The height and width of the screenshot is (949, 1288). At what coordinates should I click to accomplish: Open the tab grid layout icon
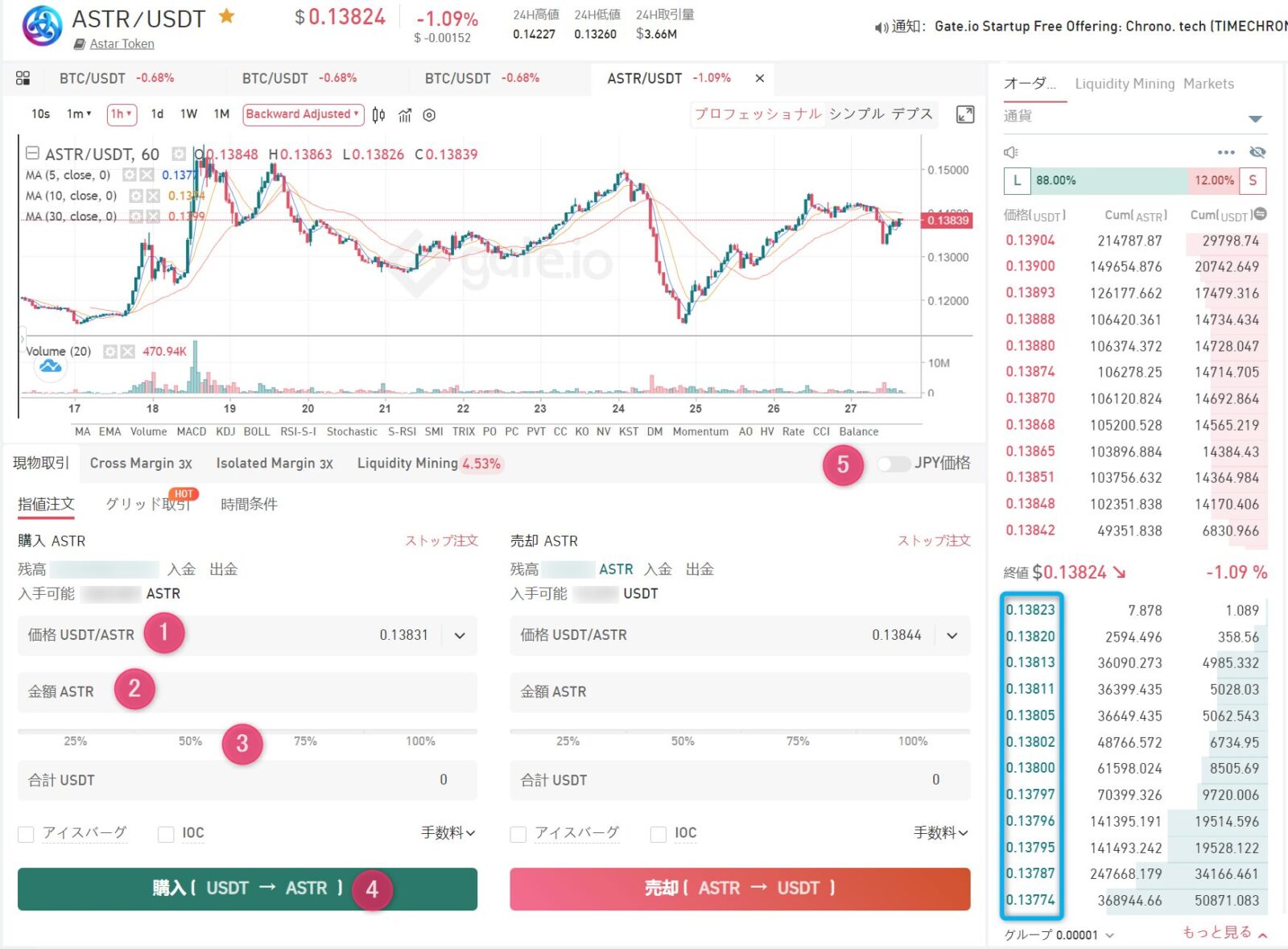[23, 78]
